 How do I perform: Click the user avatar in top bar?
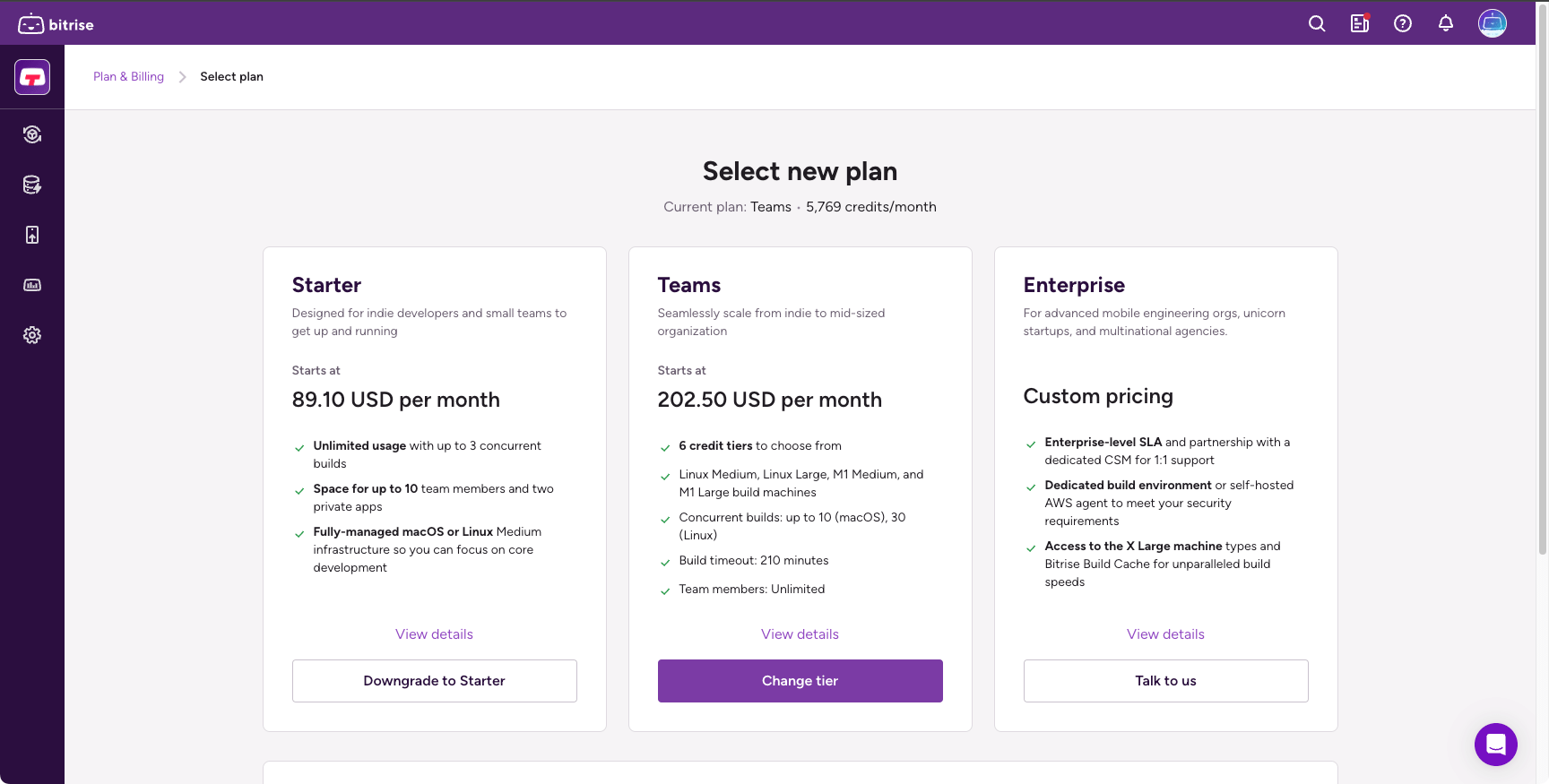pos(1492,23)
